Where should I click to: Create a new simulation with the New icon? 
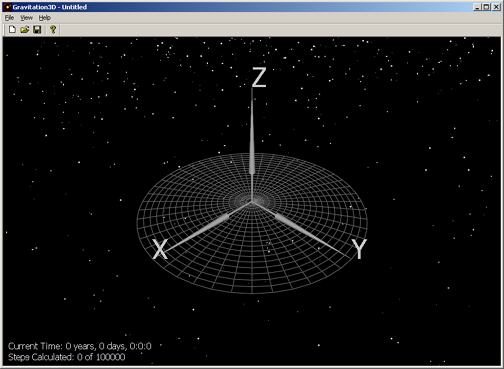(12, 30)
